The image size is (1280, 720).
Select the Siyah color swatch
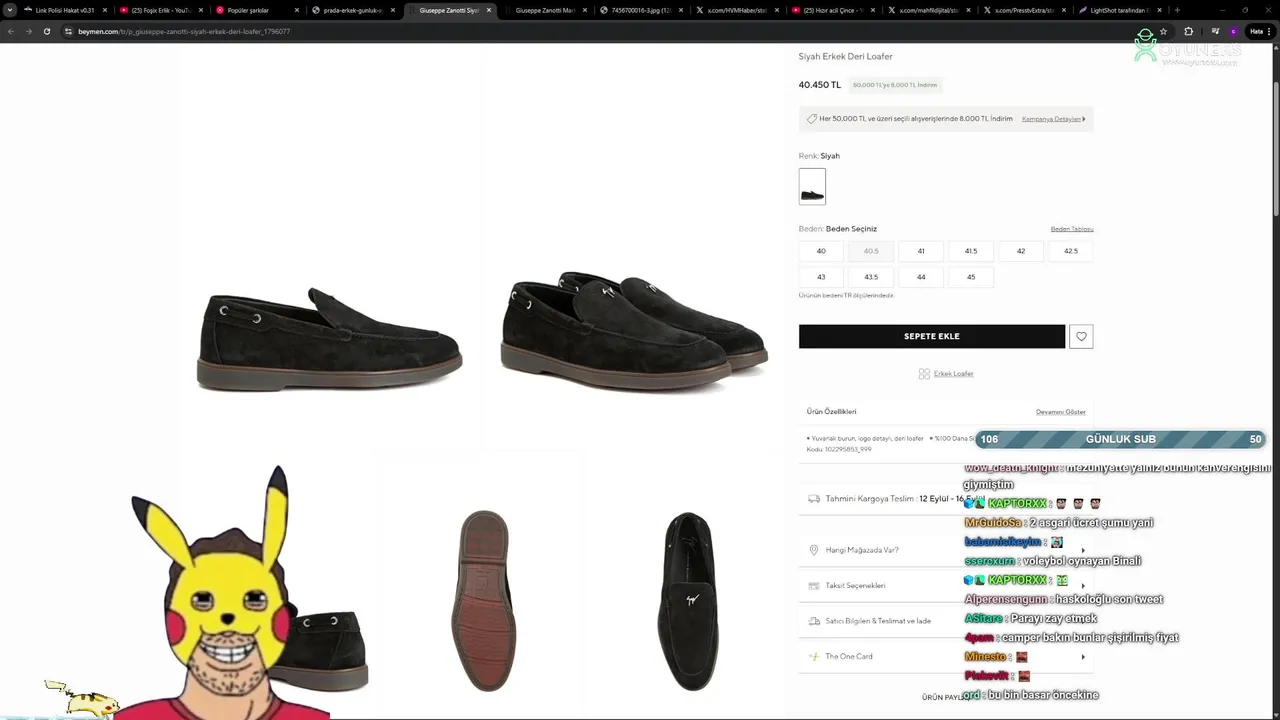click(812, 186)
